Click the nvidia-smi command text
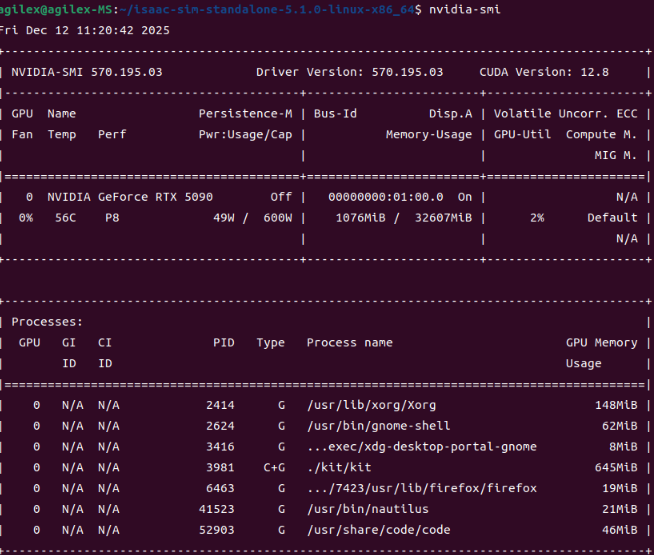654x555 pixels. click(x=465, y=9)
